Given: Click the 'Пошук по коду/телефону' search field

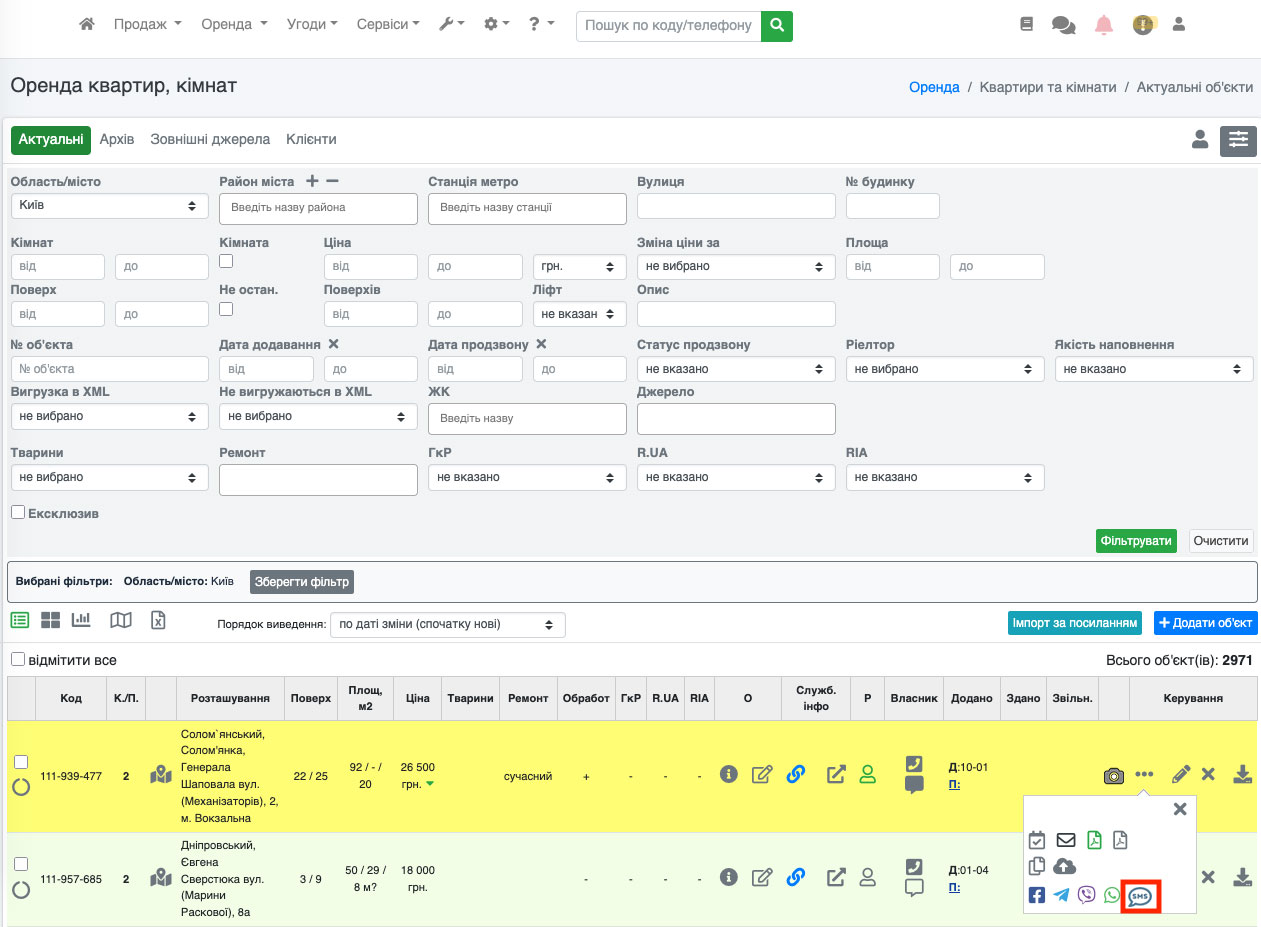Looking at the screenshot, I should pos(668,25).
